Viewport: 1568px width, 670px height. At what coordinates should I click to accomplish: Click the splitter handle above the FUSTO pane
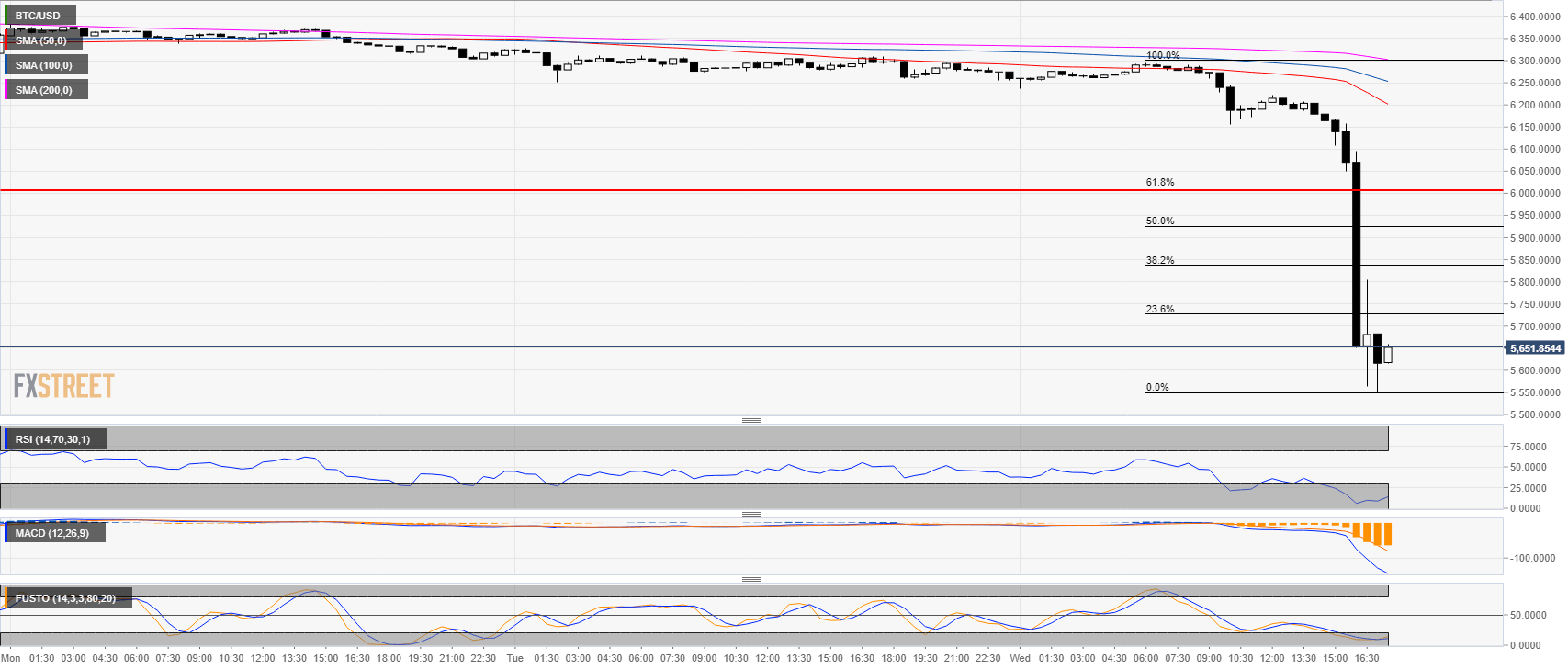click(x=750, y=579)
